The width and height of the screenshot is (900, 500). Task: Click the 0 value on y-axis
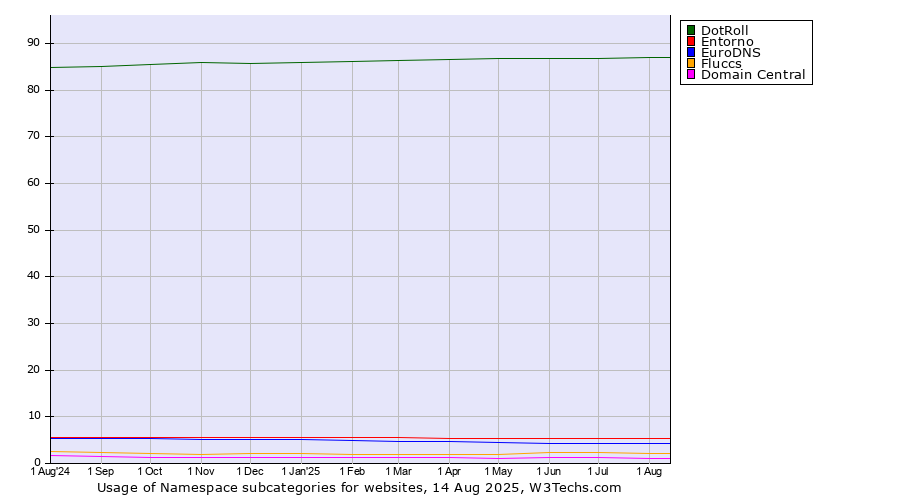37,463
